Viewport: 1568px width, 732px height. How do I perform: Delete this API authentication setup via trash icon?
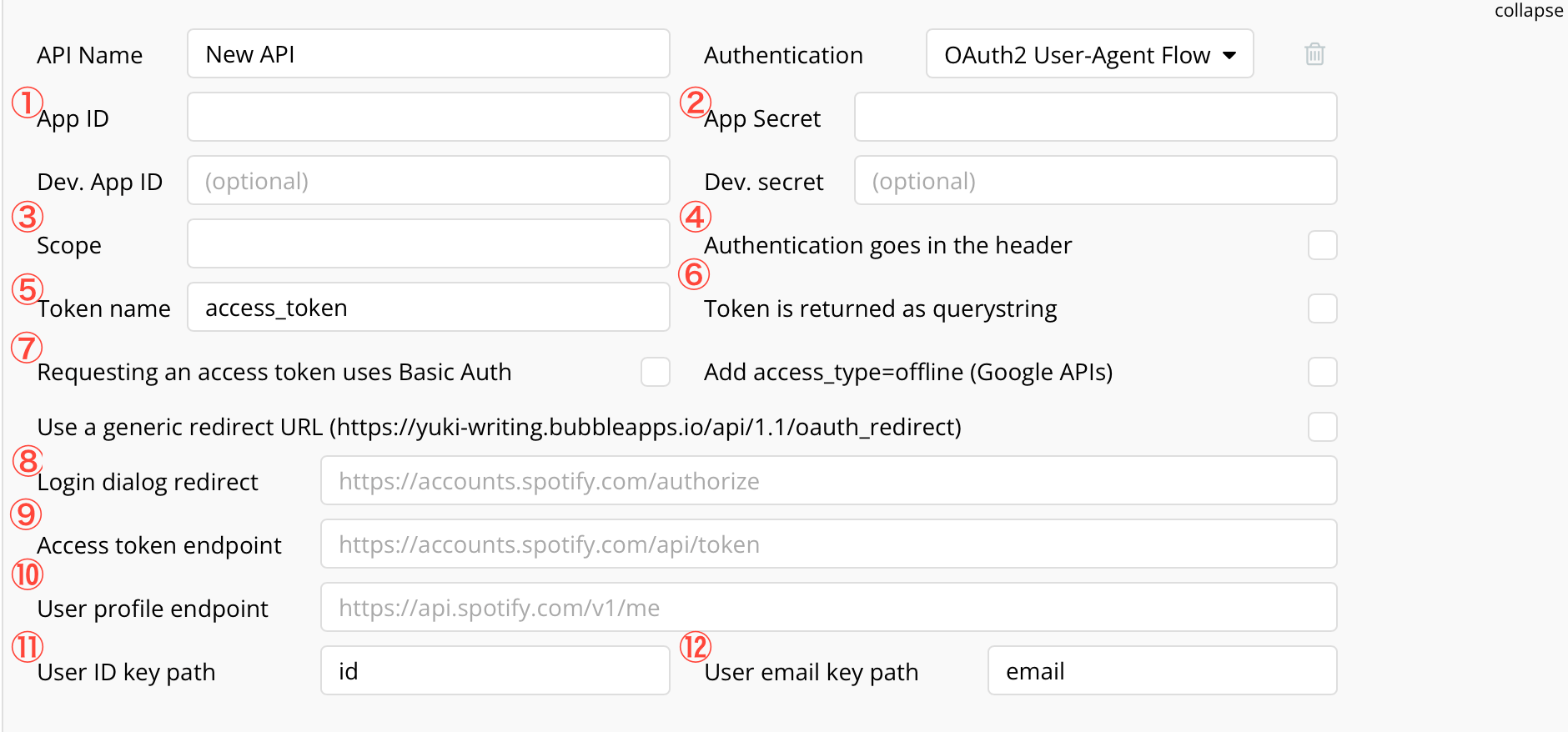point(1314,53)
